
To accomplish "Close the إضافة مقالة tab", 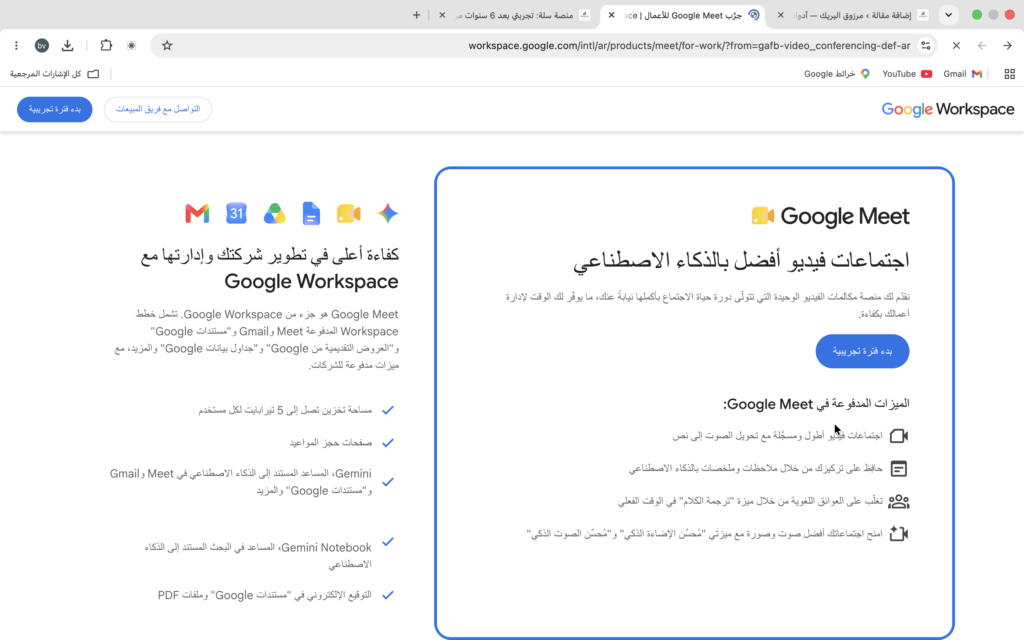I will 780,15.
